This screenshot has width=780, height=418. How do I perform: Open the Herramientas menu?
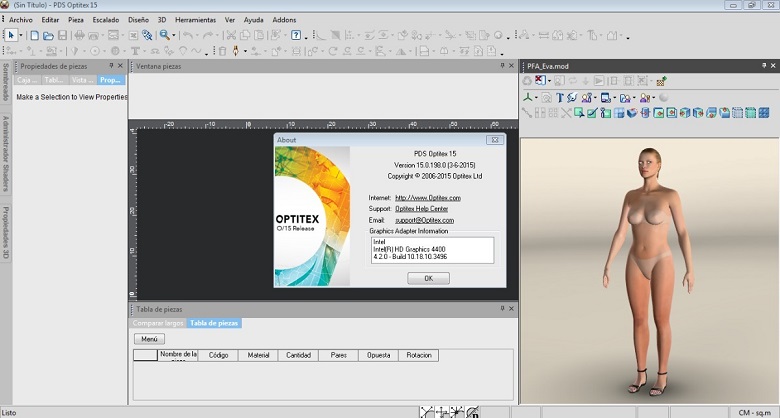pos(195,20)
